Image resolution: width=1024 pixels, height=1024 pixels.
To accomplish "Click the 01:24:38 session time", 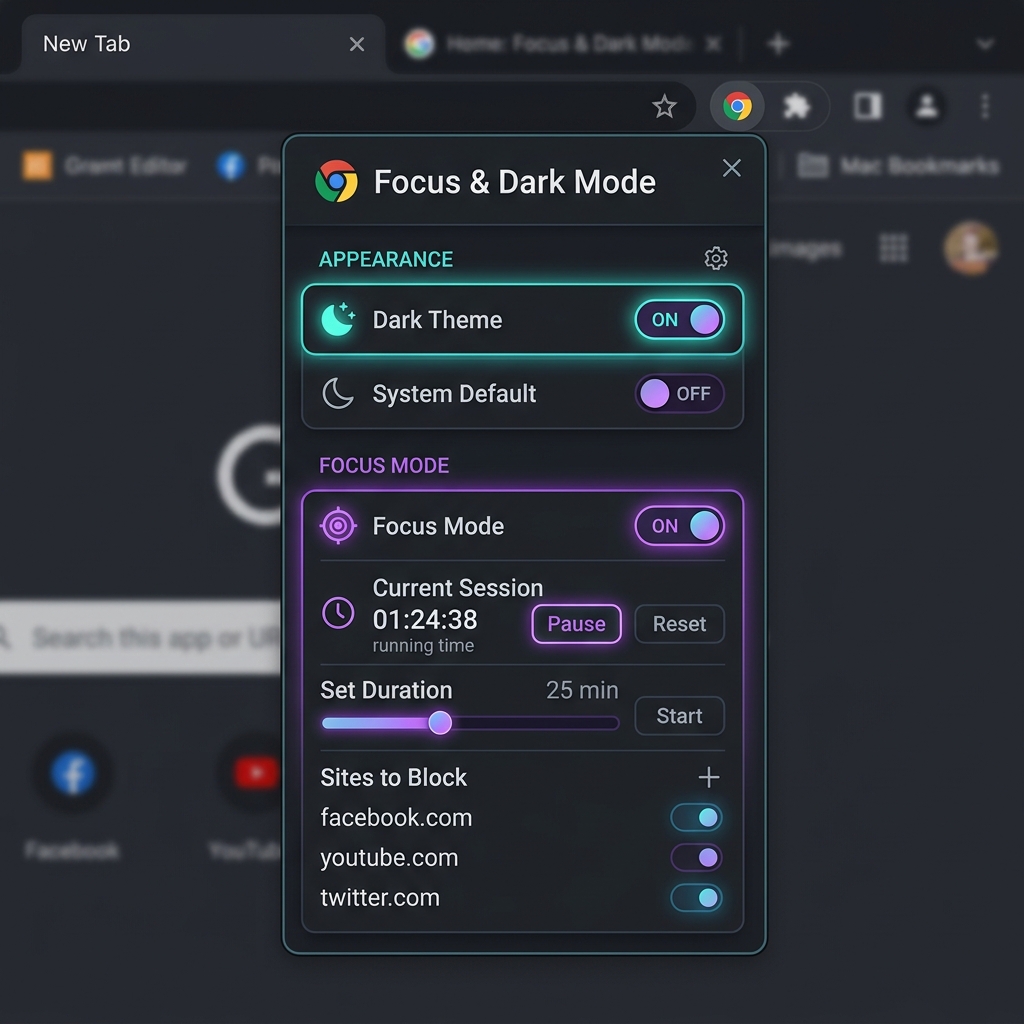I will point(425,619).
